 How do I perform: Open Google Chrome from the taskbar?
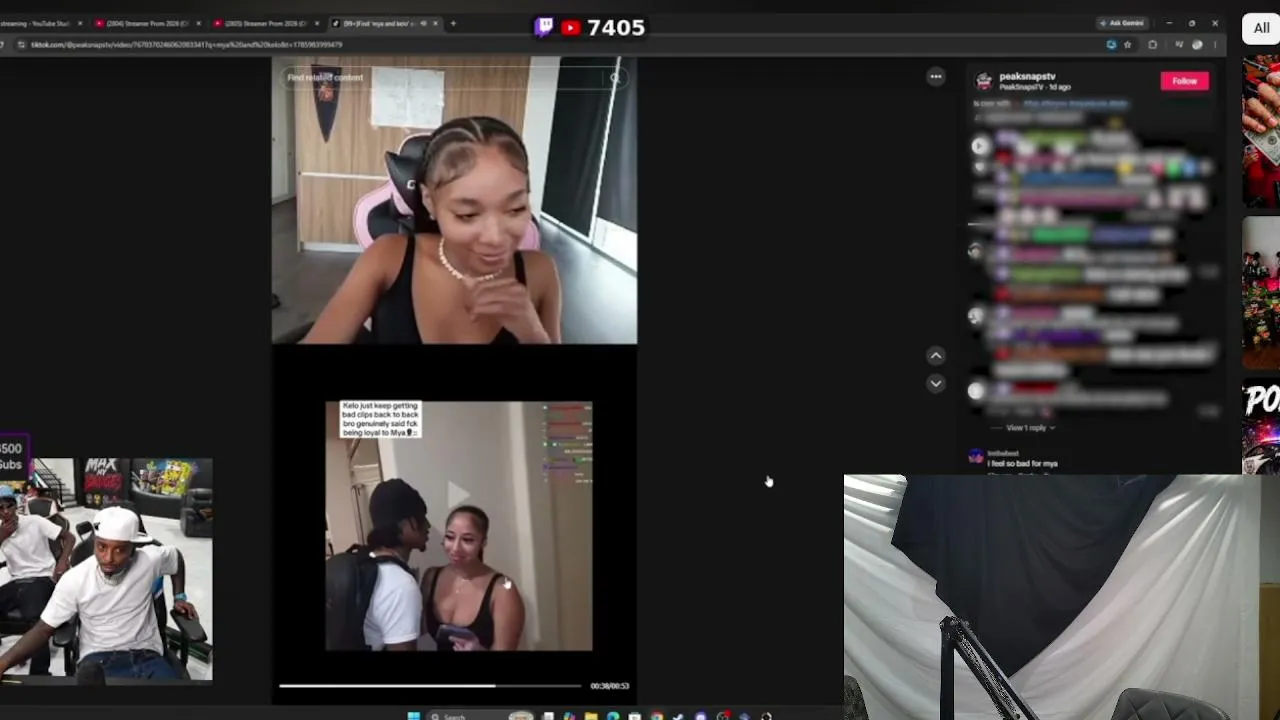656,716
